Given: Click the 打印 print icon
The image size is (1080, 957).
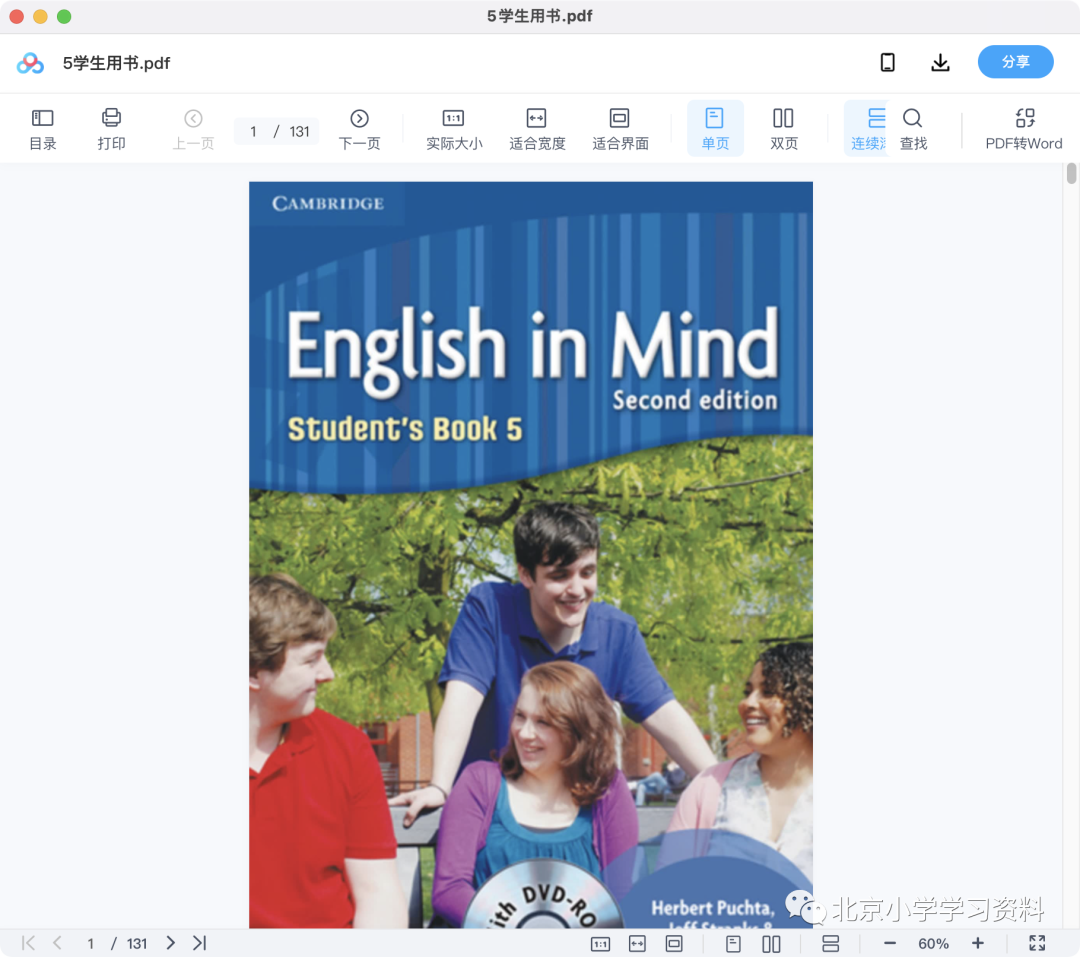Looking at the screenshot, I should 111,129.
